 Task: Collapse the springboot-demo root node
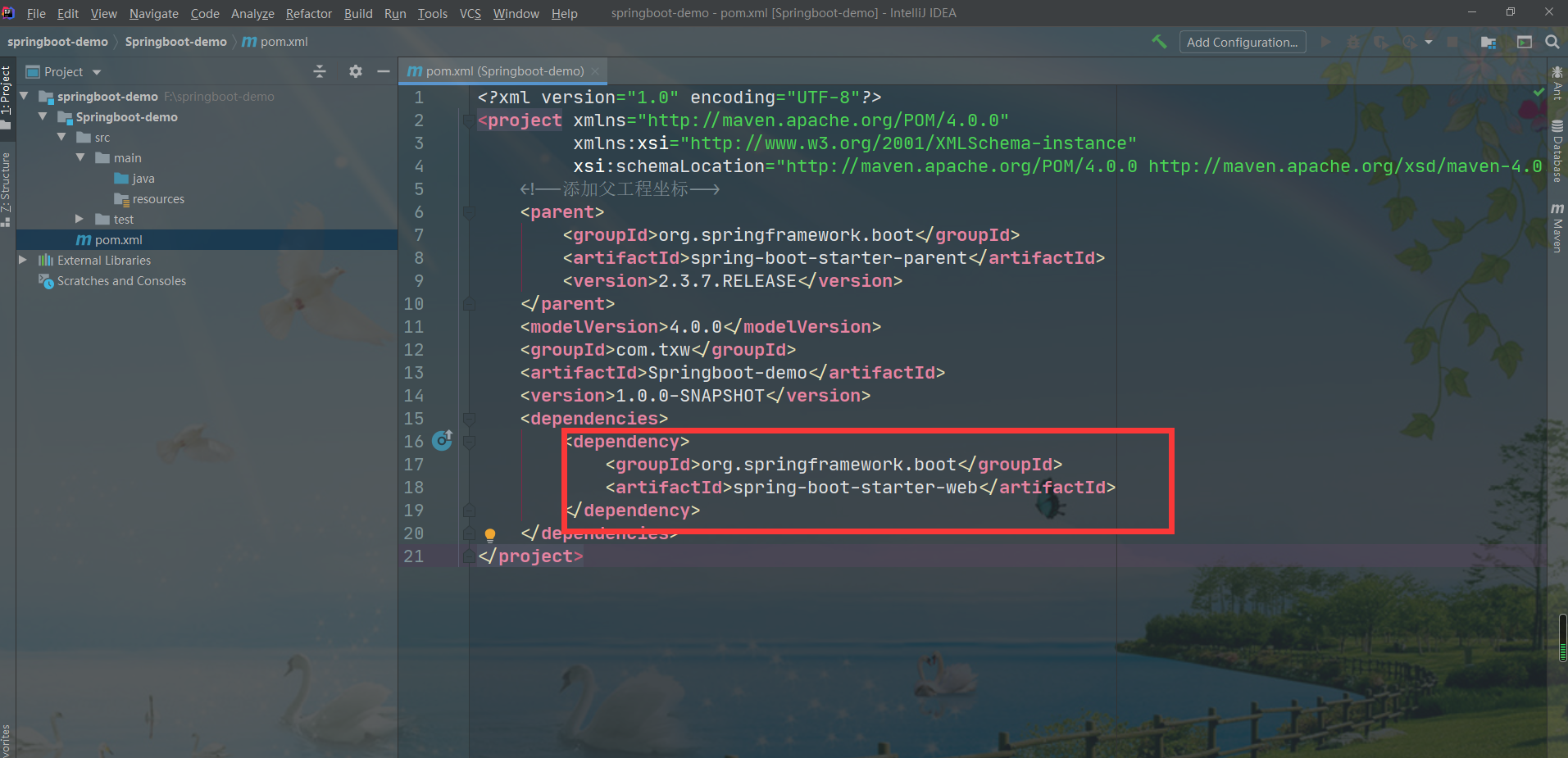pos(25,96)
